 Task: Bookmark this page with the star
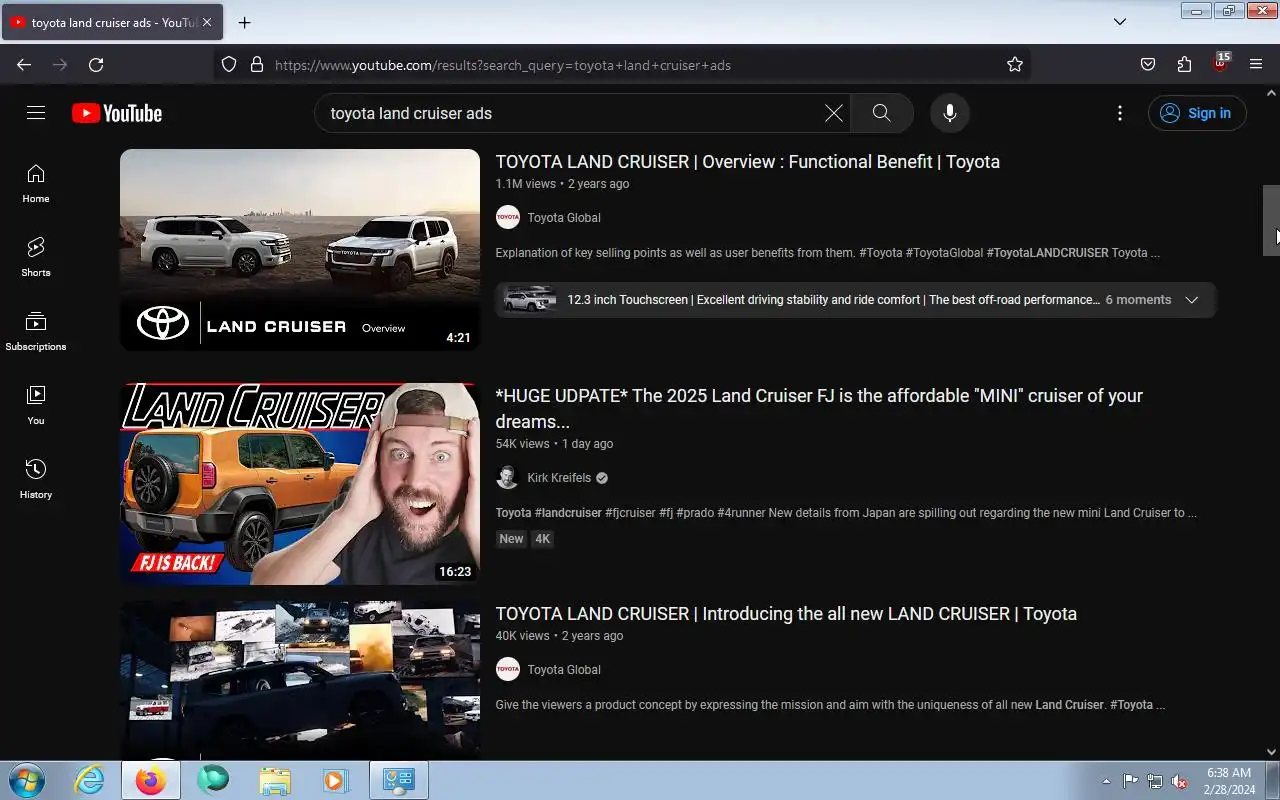[x=1015, y=65]
